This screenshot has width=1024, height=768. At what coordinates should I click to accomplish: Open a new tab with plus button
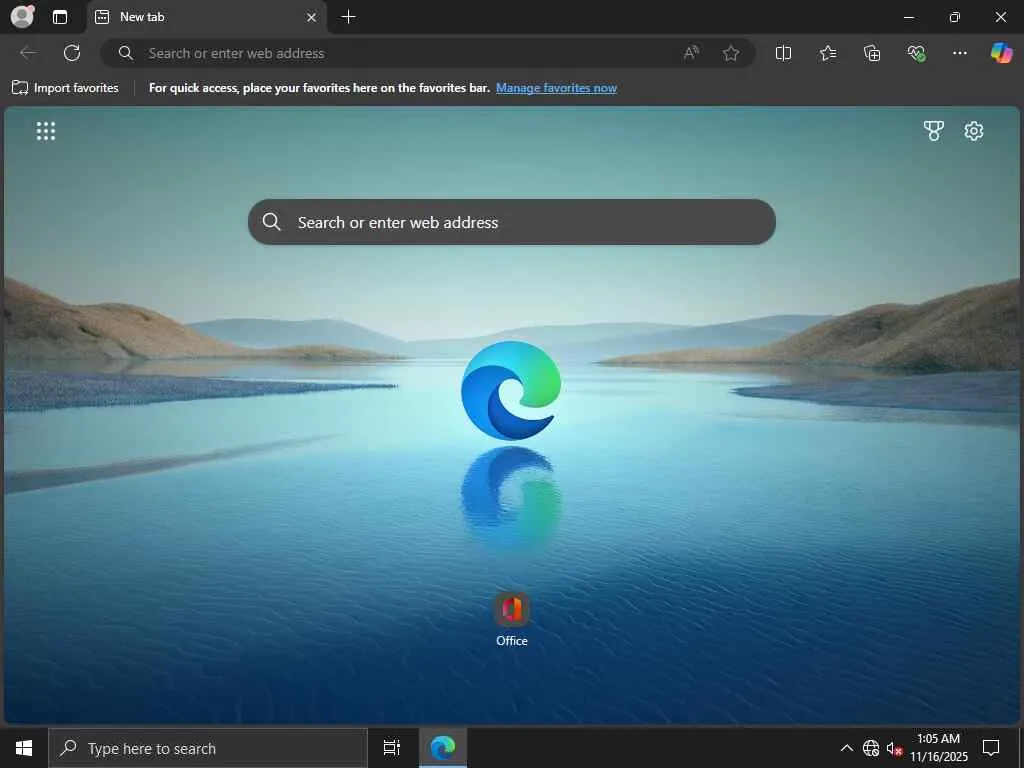(x=349, y=17)
